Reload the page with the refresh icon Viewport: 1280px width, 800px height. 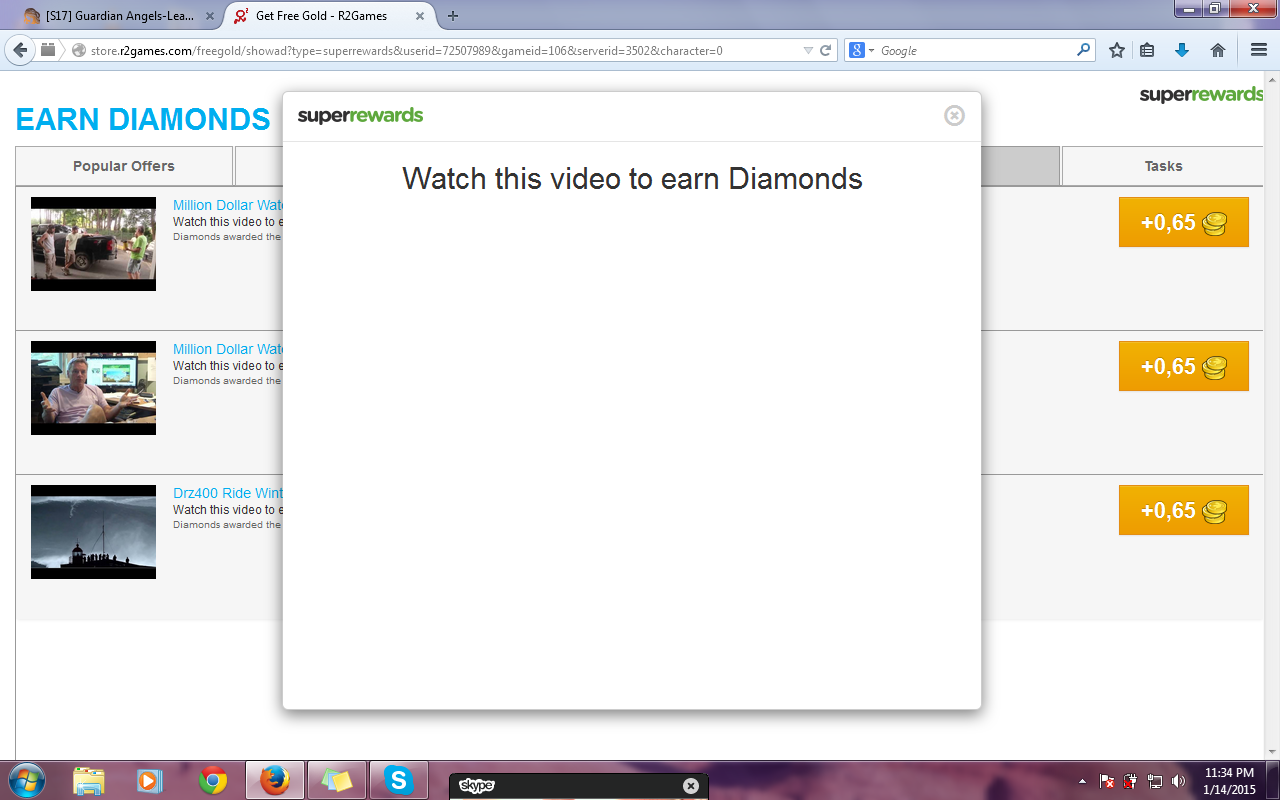826,51
